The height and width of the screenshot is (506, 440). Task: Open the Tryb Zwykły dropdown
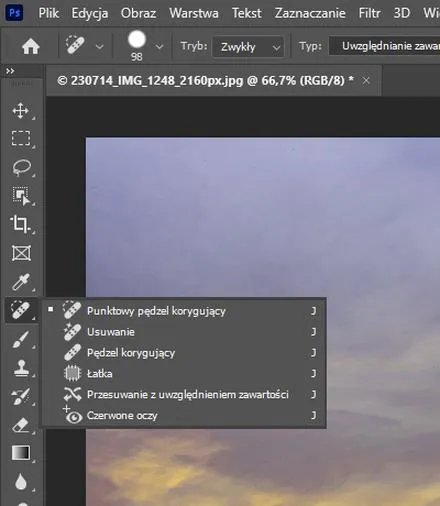pos(248,47)
